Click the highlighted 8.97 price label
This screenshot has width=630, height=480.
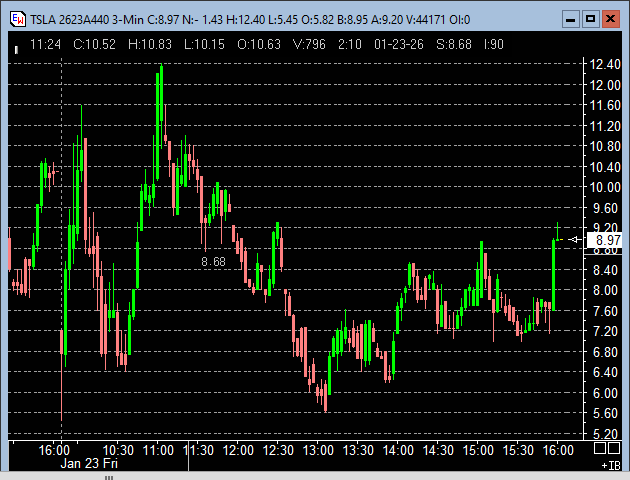[x=606, y=240]
